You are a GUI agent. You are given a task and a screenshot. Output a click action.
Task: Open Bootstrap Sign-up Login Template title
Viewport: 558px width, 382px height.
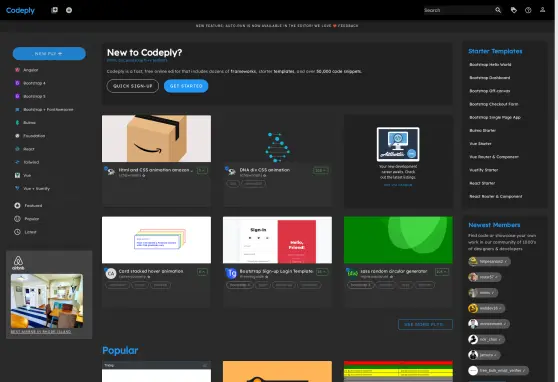pyautogui.click(x=276, y=271)
